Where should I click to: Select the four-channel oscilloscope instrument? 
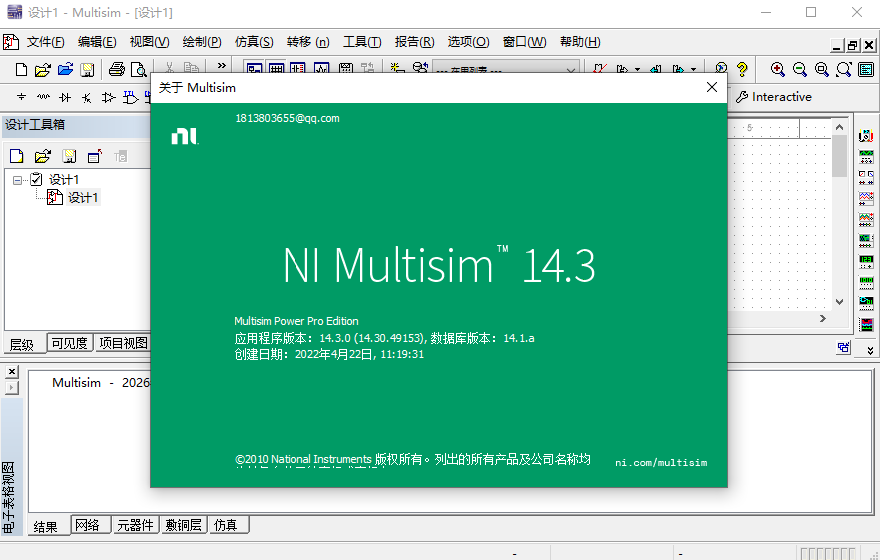click(x=866, y=219)
